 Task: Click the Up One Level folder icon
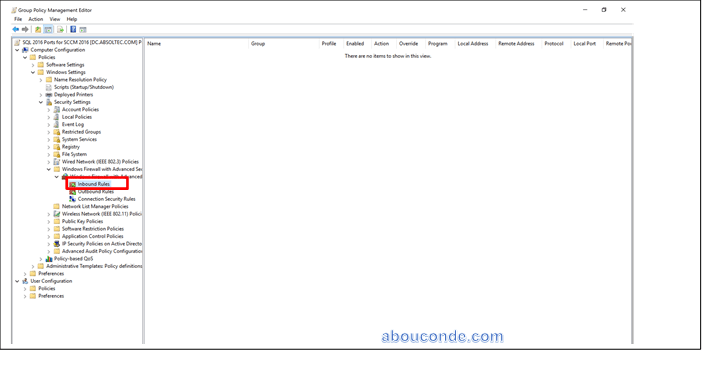38,30
